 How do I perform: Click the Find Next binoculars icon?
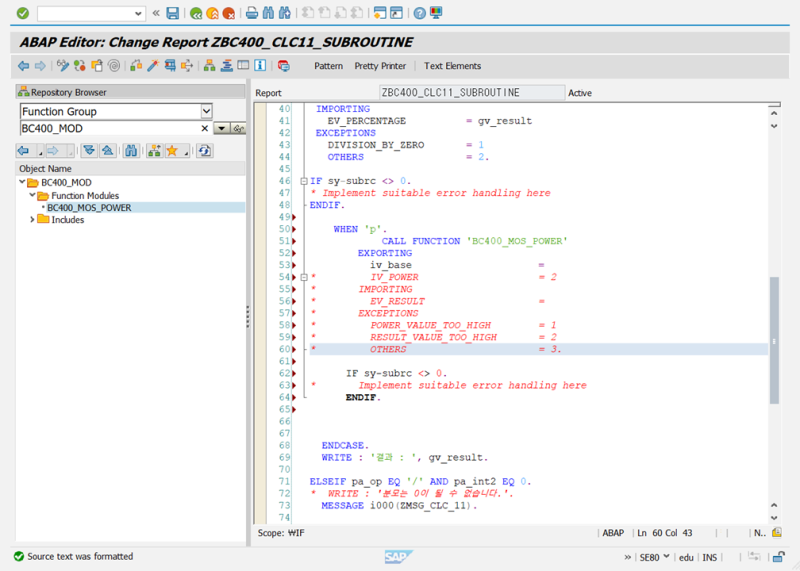[285, 13]
